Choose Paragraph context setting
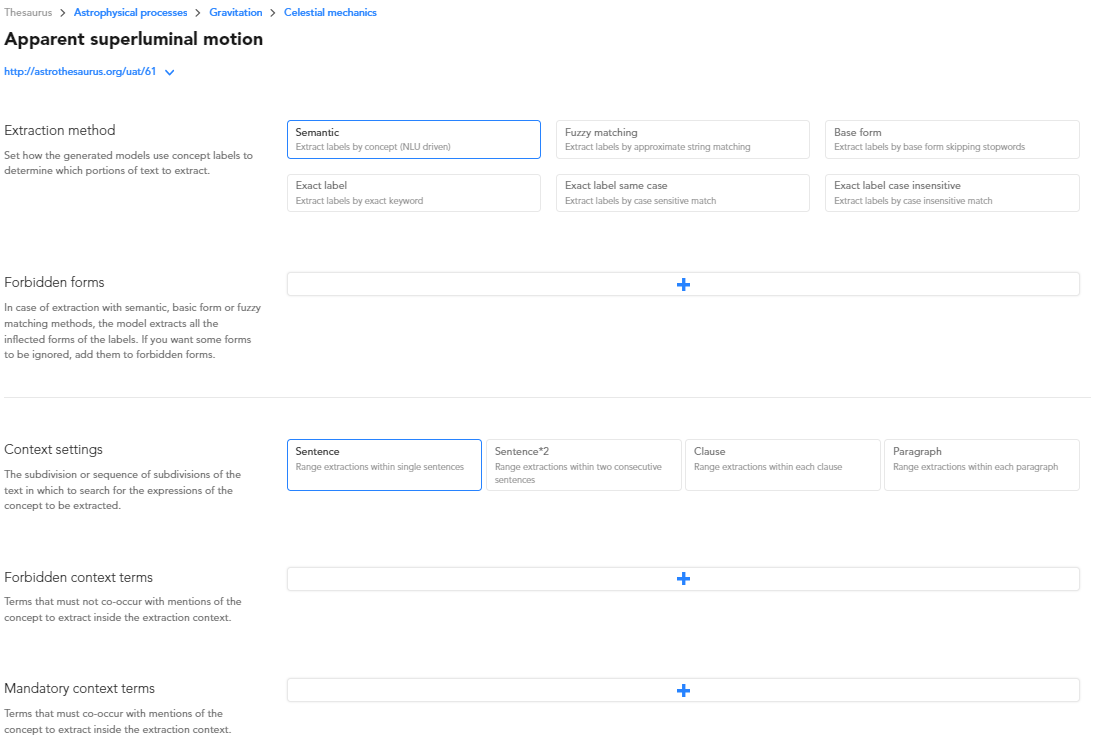The height and width of the screenshot is (738, 1095). coord(981,465)
